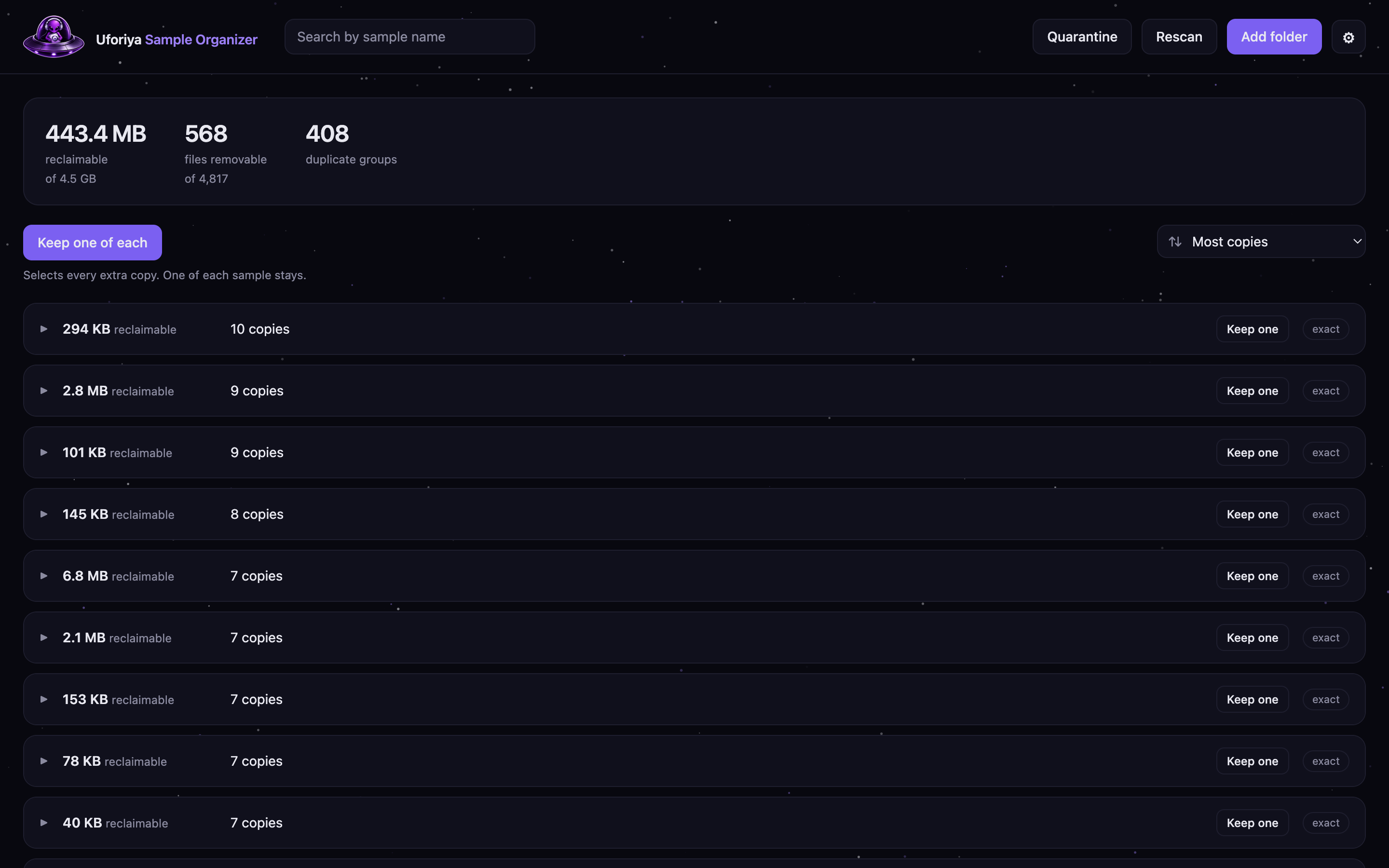The image size is (1389, 868).
Task: Click Keep one on the 6.8 MB row
Action: click(1253, 576)
